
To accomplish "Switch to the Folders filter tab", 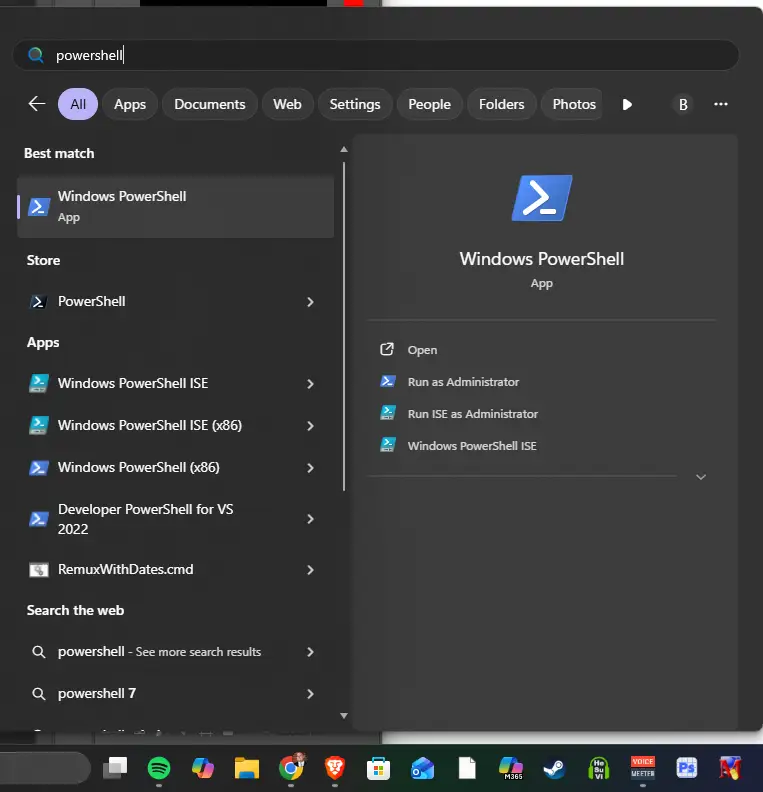I will tap(501, 104).
